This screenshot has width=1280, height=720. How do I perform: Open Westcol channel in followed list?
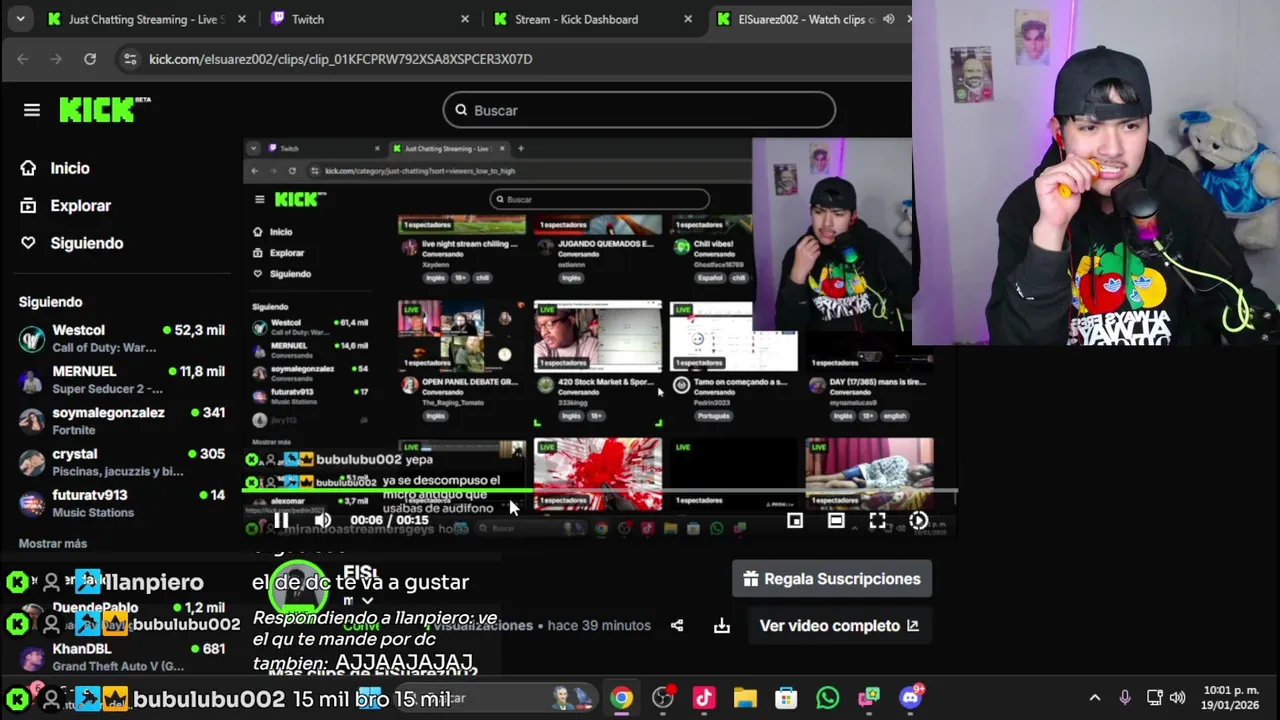122,338
